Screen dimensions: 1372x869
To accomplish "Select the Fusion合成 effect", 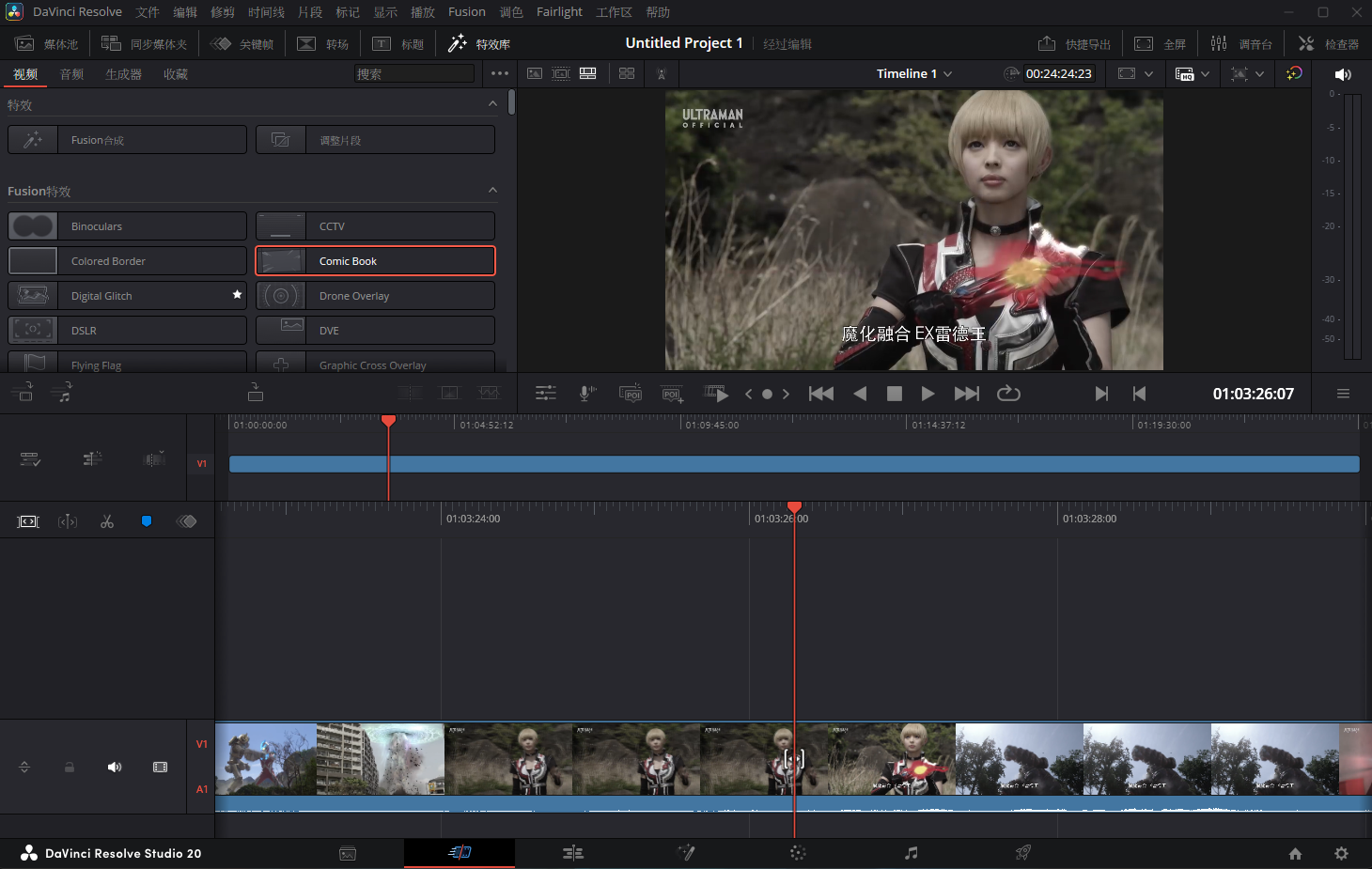I will click(x=127, y=140).
